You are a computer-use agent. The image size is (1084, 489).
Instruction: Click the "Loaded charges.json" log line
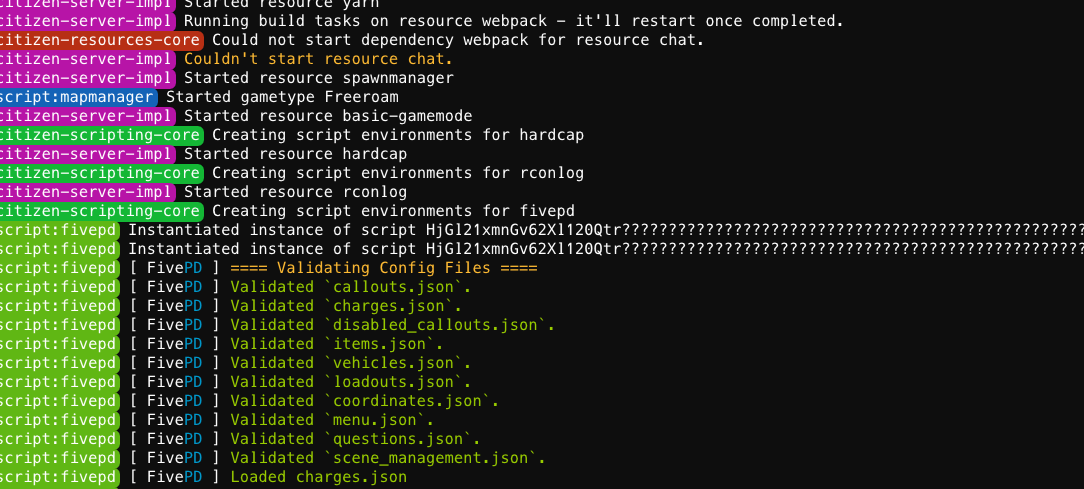coord(318,477)
